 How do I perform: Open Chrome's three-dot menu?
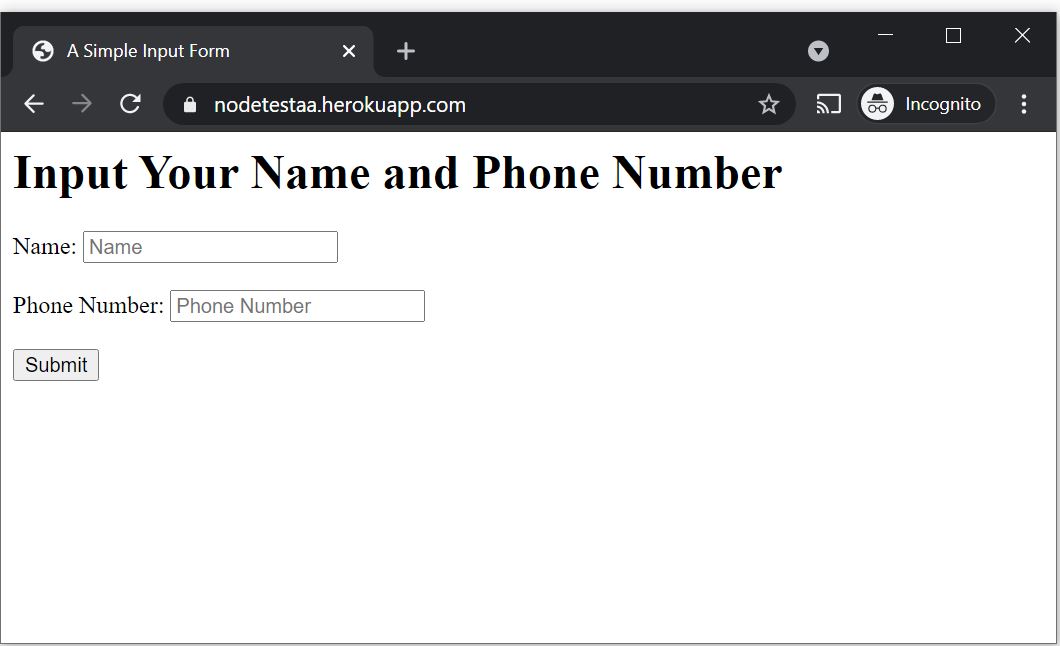pos(1023,104)
